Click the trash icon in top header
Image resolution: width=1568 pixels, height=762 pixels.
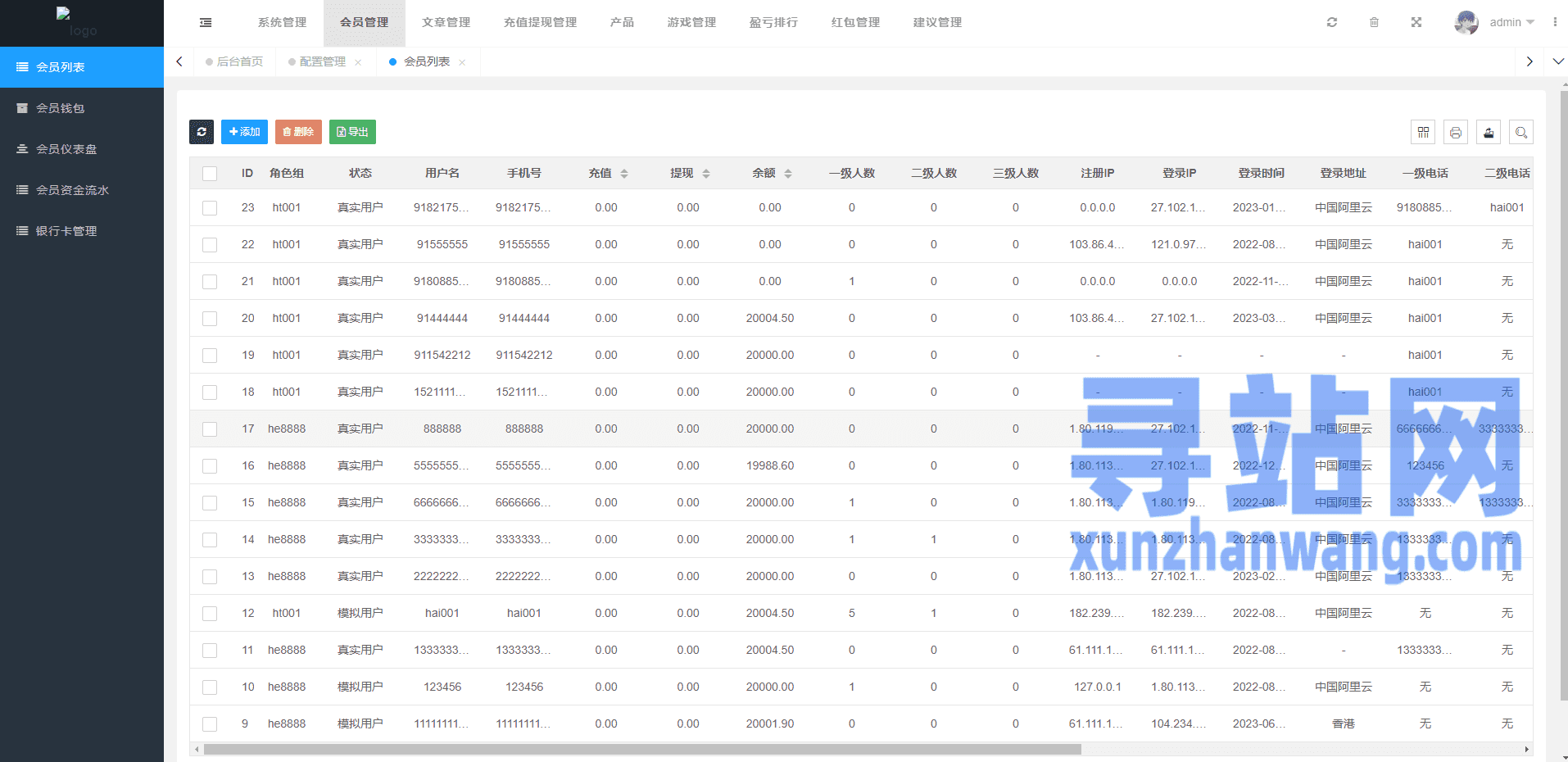(x=1374, y=23)
